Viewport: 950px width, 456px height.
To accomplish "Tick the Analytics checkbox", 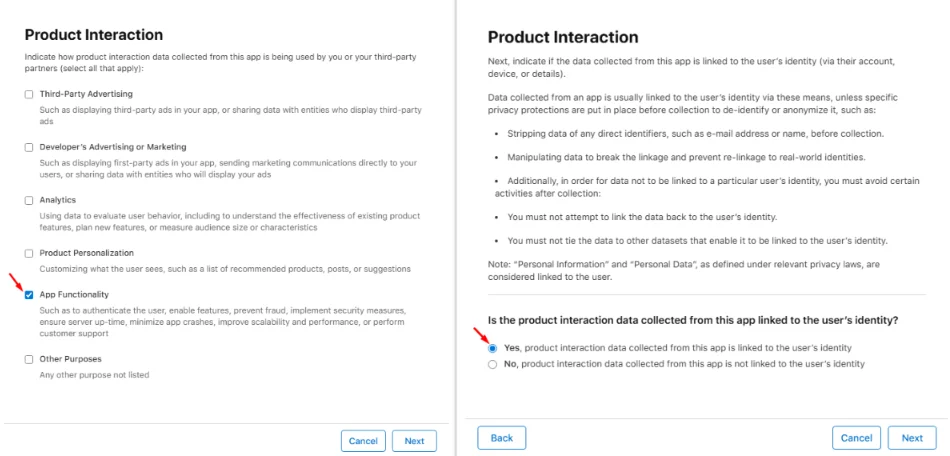I will (29, 200).
